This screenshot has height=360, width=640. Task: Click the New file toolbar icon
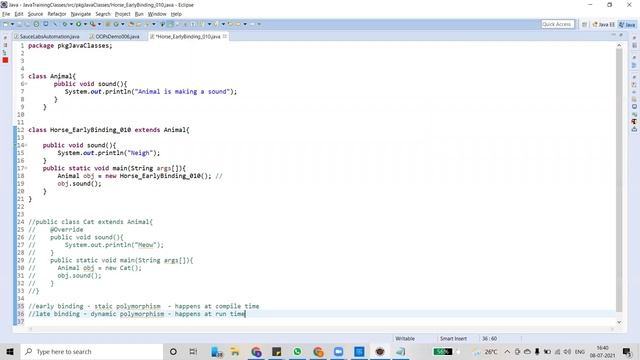6,24
